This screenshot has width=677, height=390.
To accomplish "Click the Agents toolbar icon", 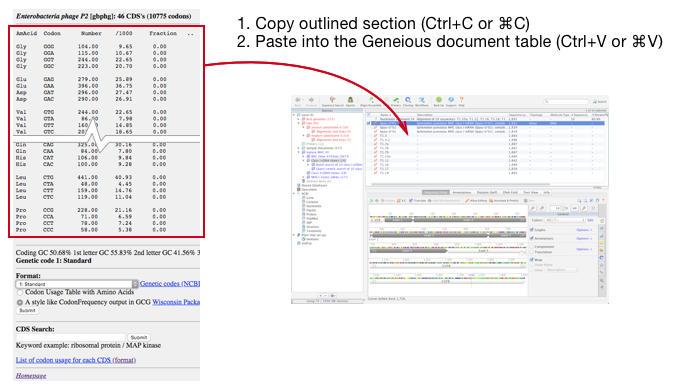I will [x=350, y=102].
